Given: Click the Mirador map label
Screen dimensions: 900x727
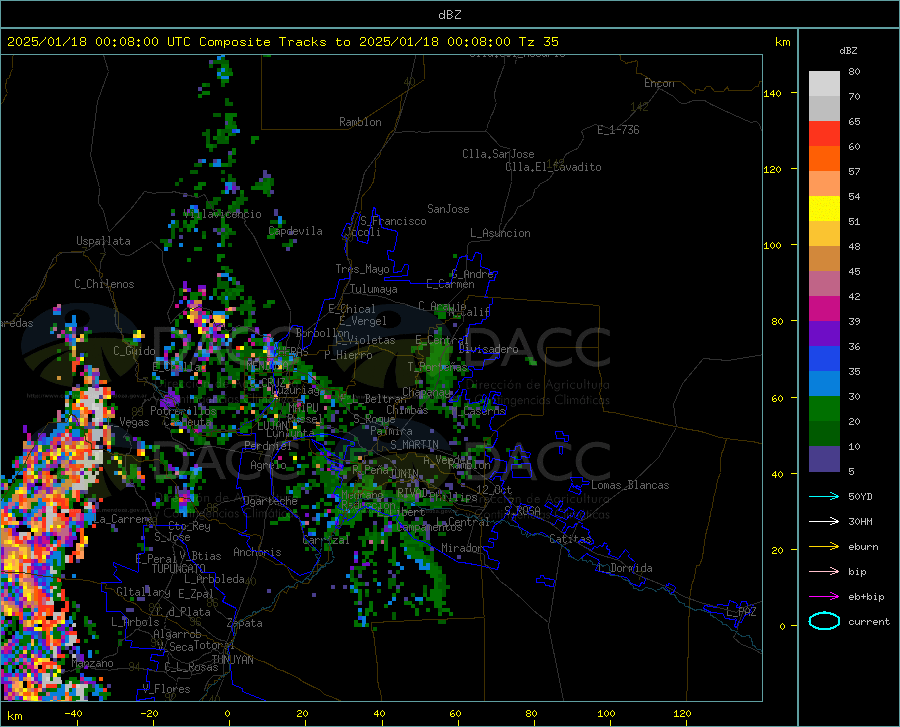Looking at the screenshot, I should [461, 548].
